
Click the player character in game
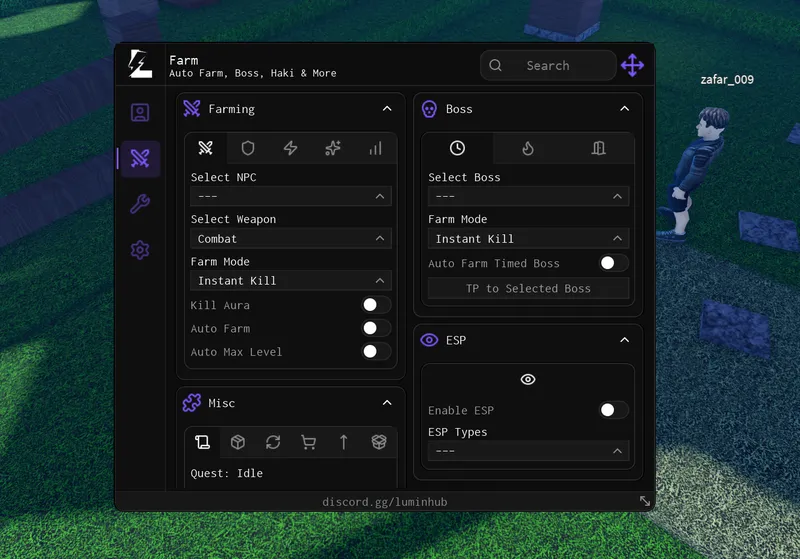[x=696, y=173]
